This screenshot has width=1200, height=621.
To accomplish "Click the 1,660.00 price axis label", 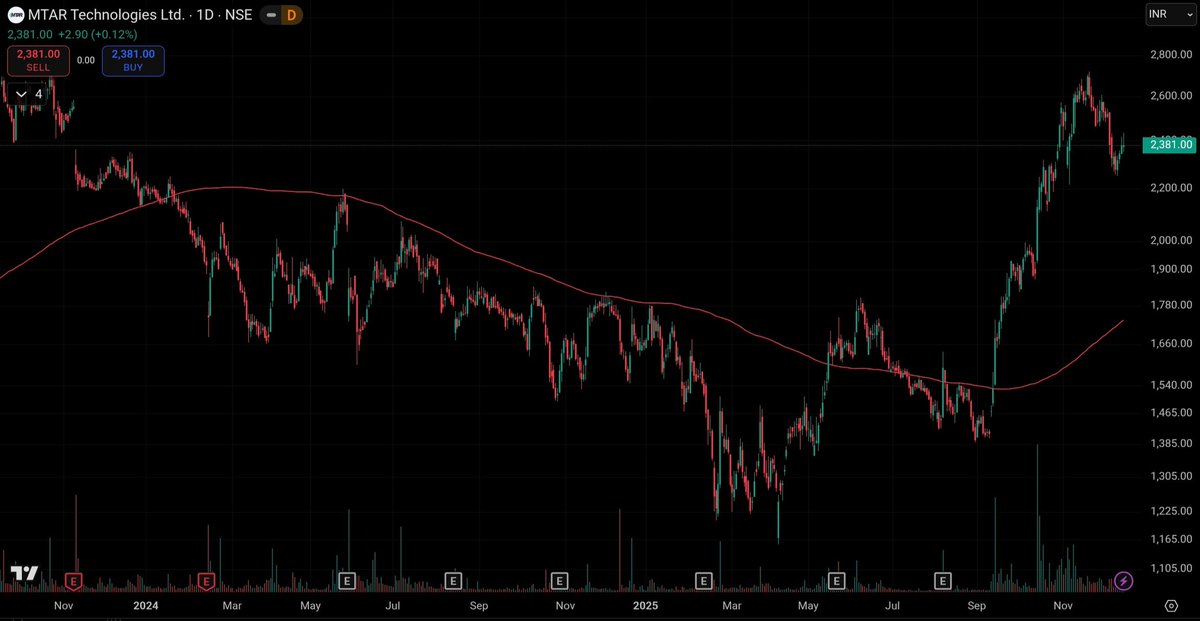I will tap(1171, 344).
